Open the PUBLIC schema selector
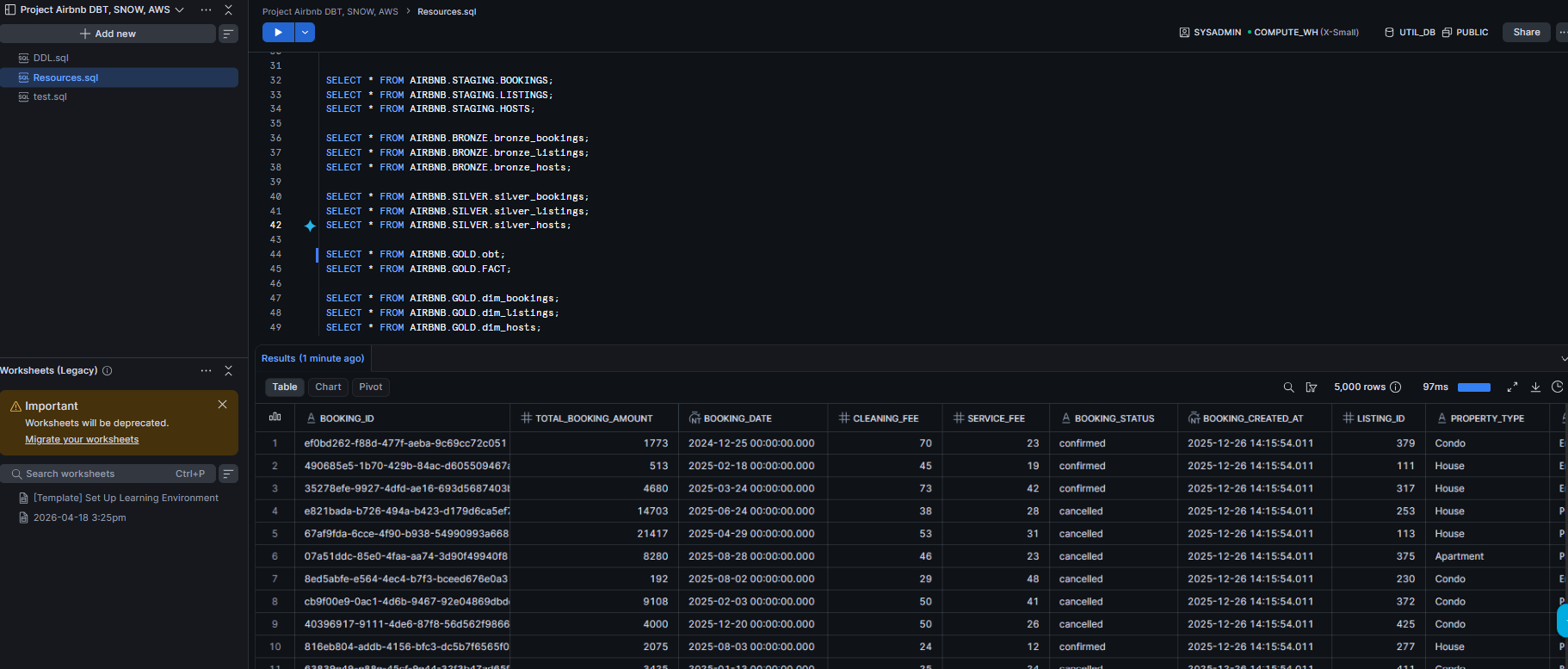Image resolution: width=1568 pixels, height=669 pixels. point(1466,32)
